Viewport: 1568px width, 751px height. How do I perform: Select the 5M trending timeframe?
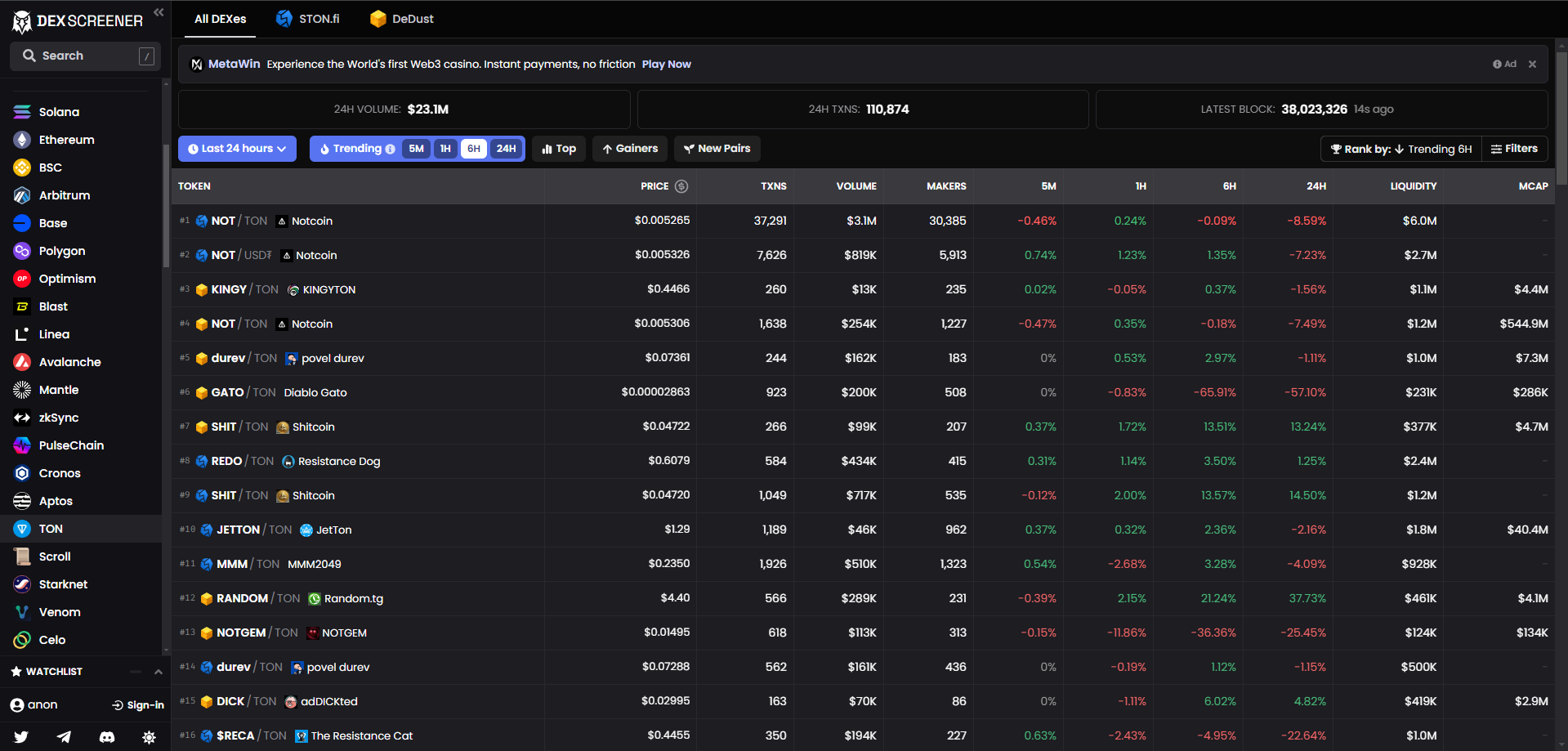coord(416,149)
